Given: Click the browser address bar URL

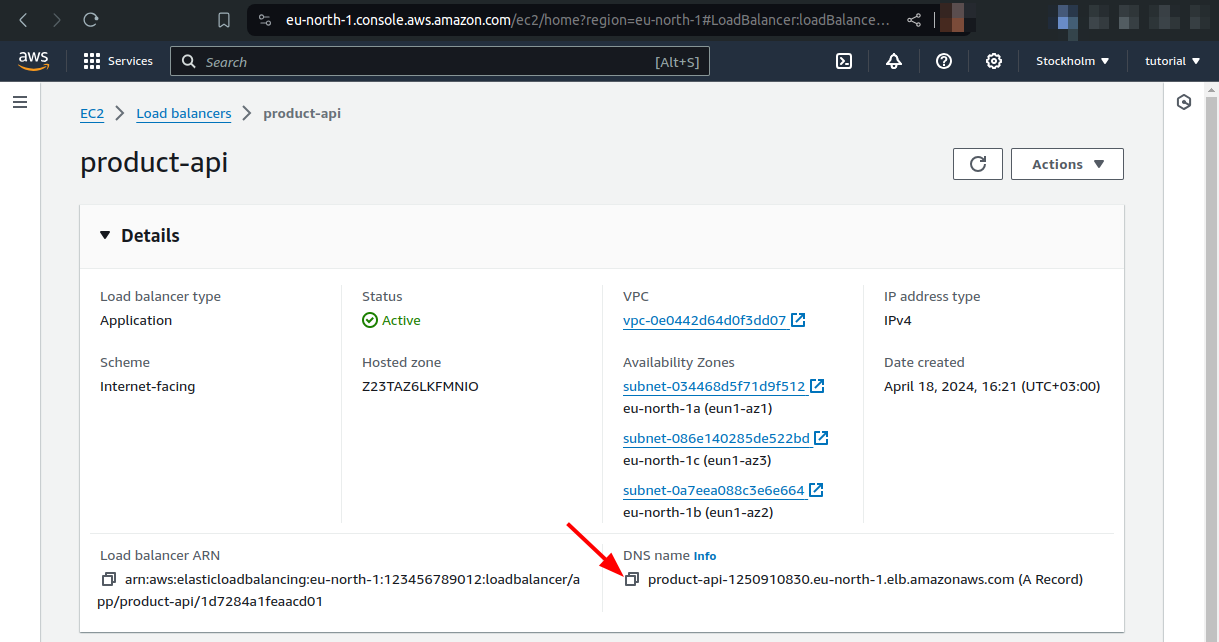Looking at the screenshot, I should (587, 20).
